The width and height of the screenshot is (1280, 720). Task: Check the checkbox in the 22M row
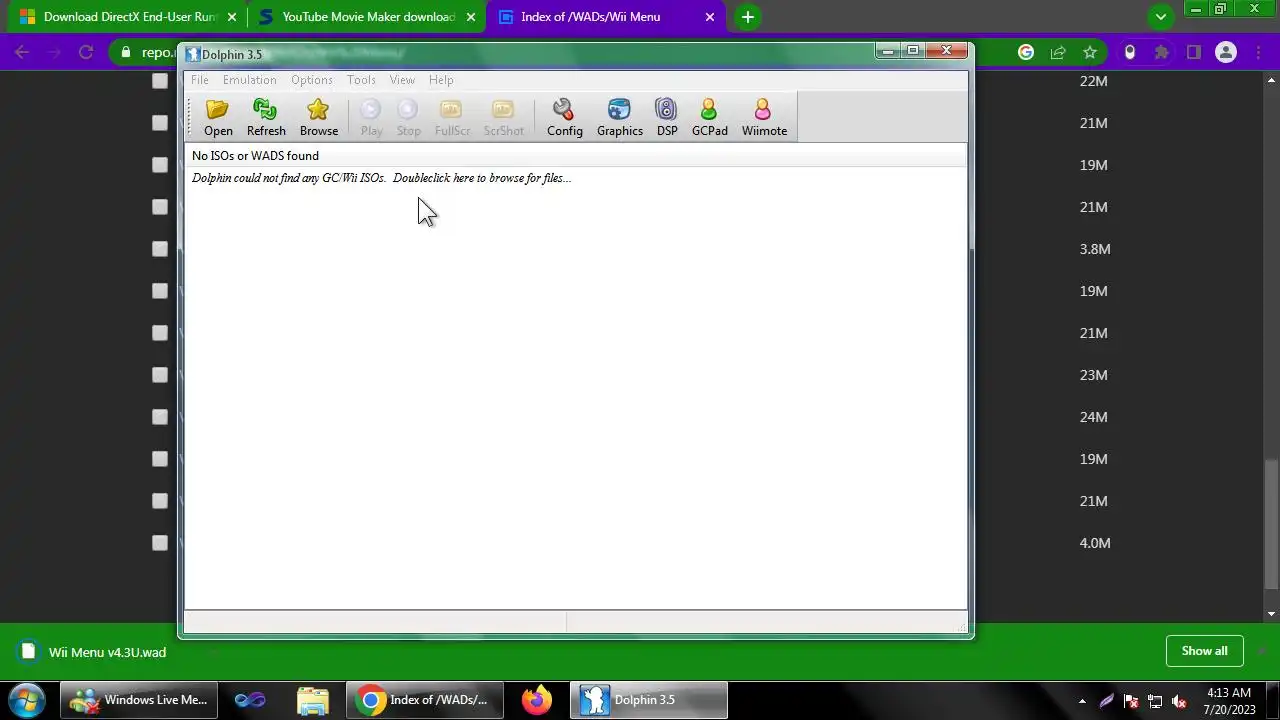coord(160,81)
